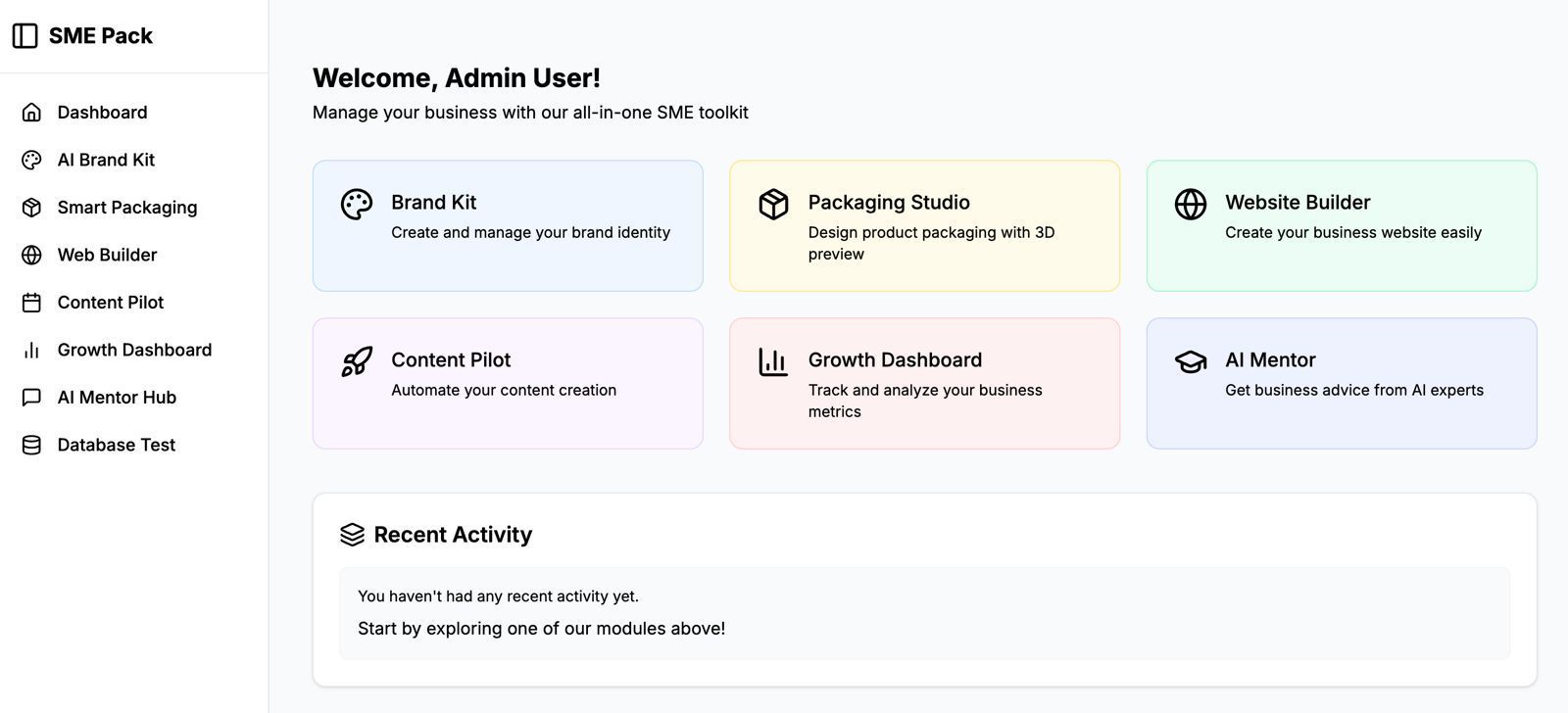Image resolution: width=1568 pixels, height=713 pixels.
Task: Click the SME Pack title in the header
Action: tap(101, 36)
